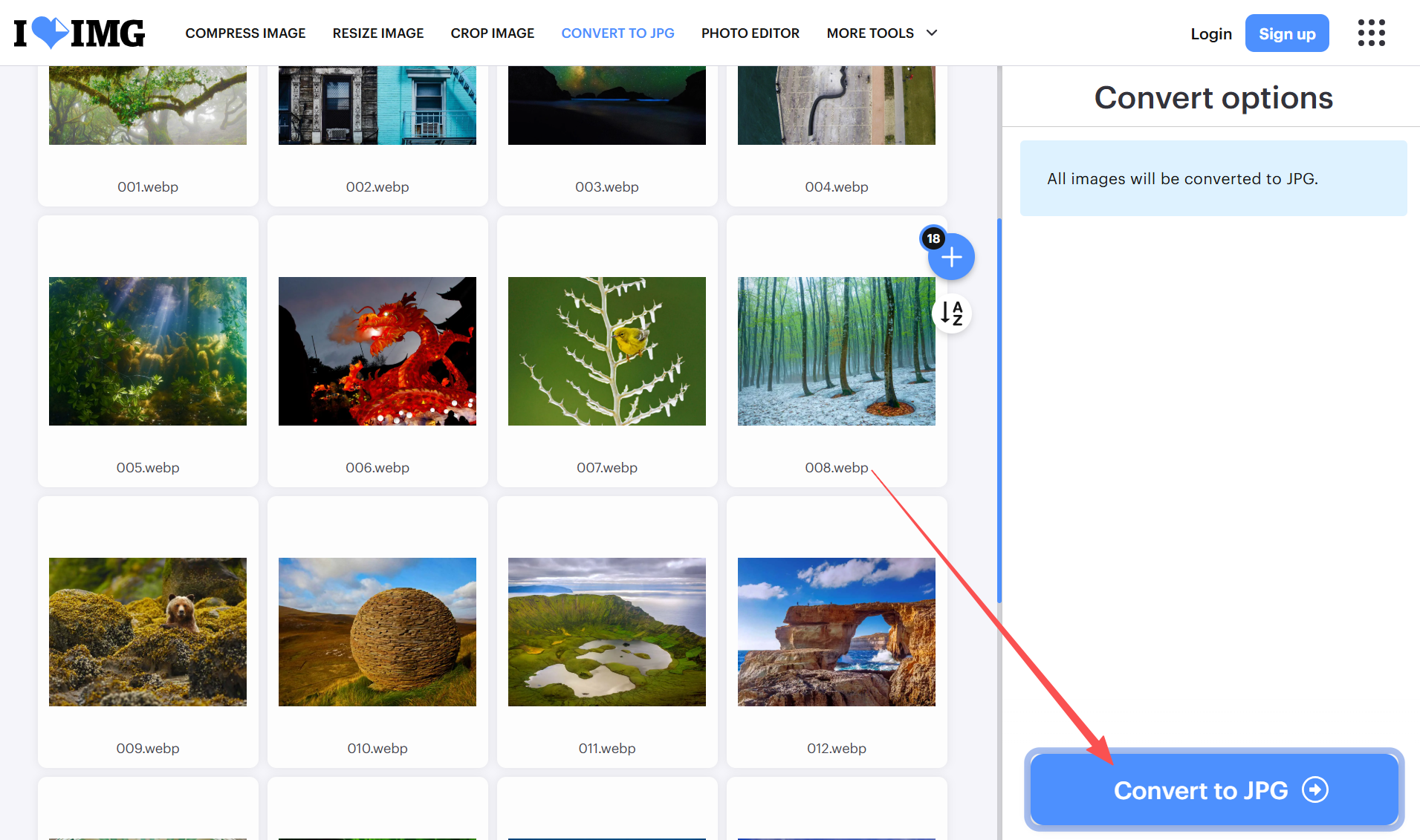This screenshot has width=1420, height=840.
Task: Sort images alphabetically with A-Z icon
Action: pos(951,313)
